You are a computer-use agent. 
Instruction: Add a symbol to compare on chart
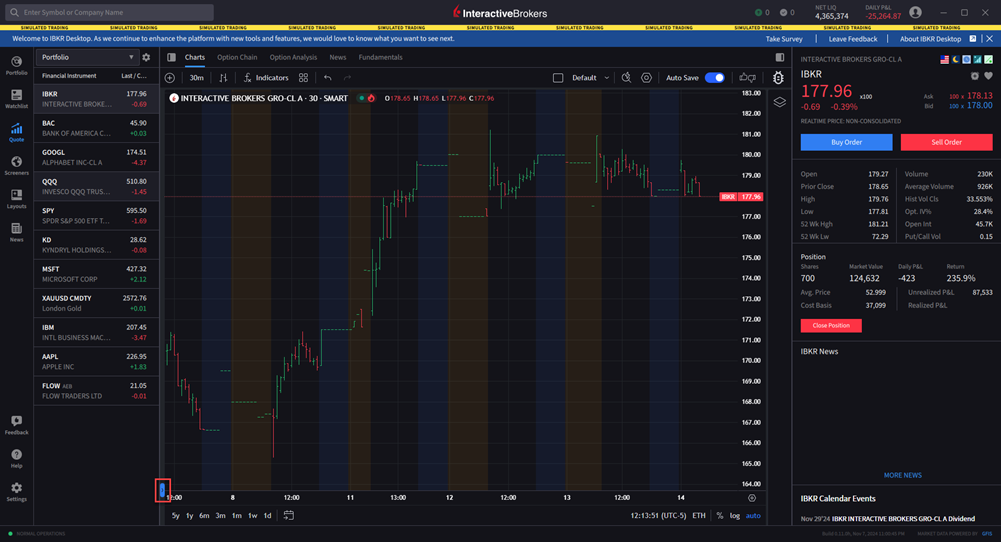(x=170, y=78)
